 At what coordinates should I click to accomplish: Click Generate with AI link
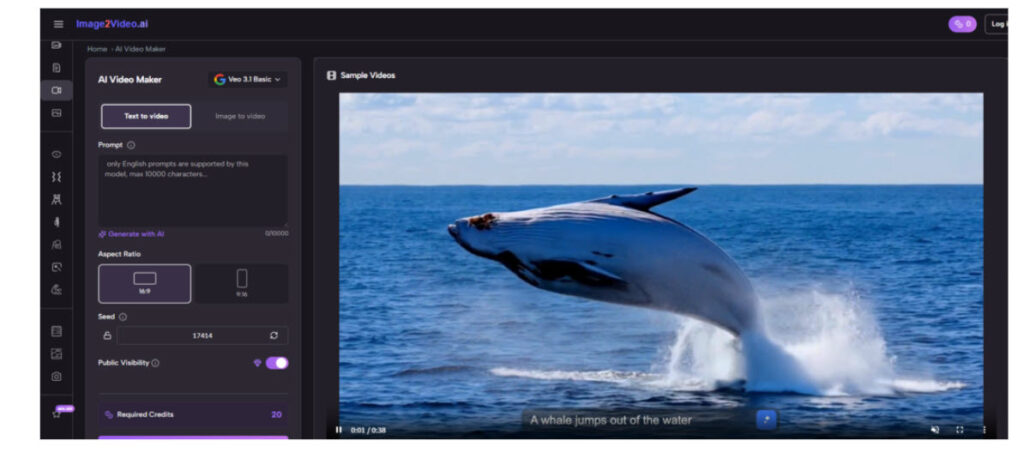pyautogui.click(x=132, y=234)
